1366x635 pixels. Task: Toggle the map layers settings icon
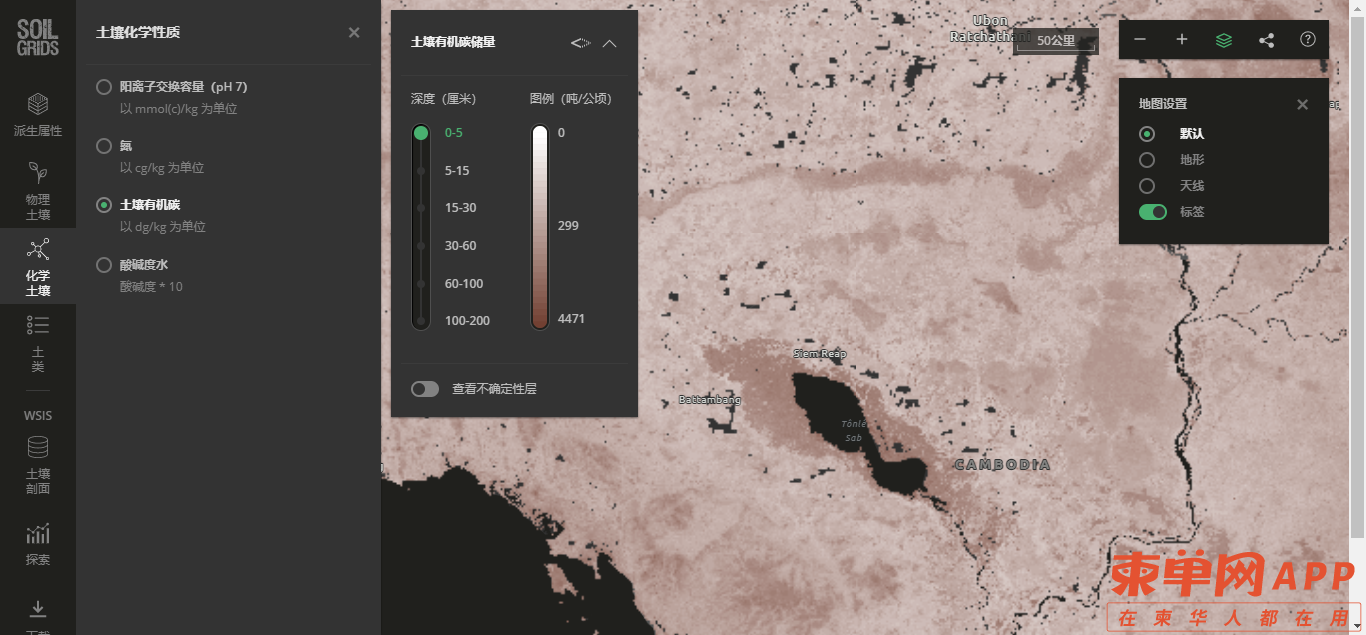tap(1224, 40)
